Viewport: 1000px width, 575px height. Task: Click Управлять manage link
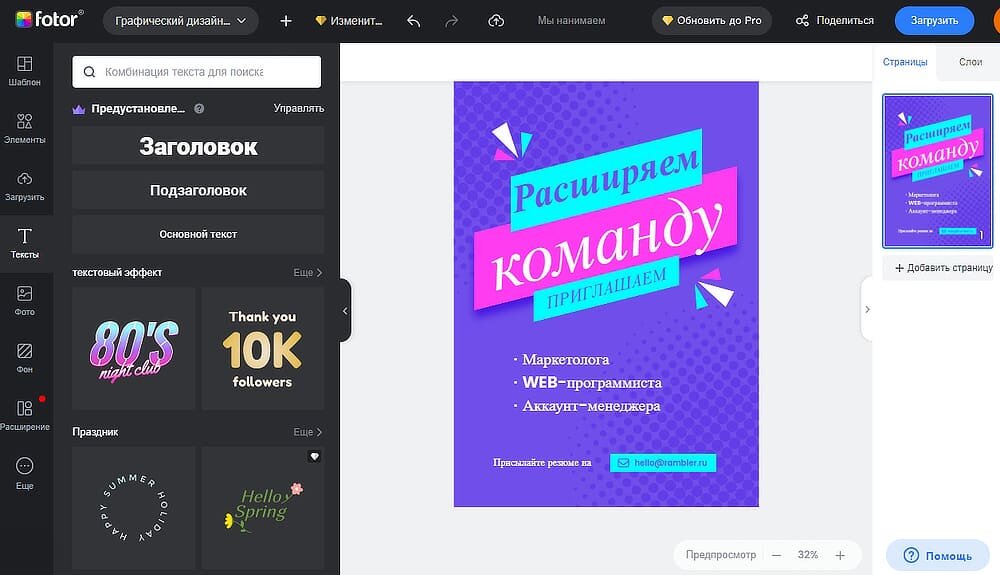coord(298,108)
